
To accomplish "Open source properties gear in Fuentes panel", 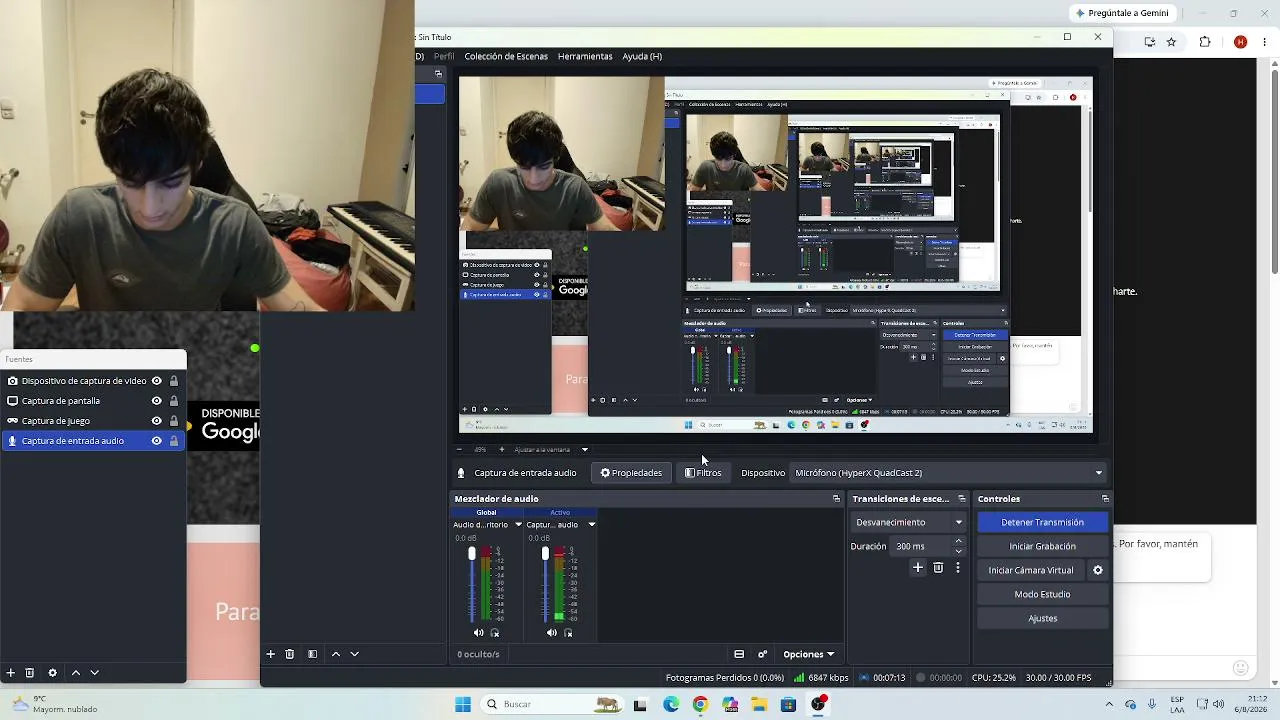I will pos(52,673).
